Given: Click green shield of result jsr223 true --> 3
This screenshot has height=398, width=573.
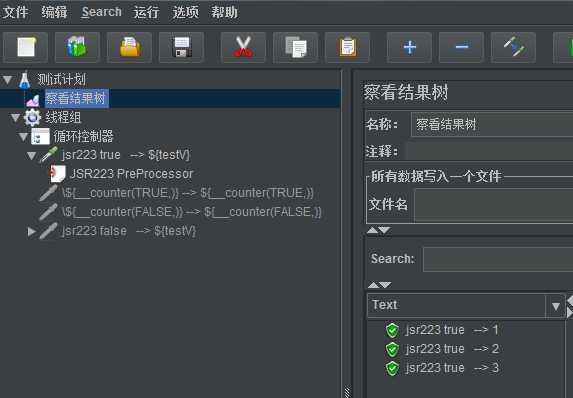Looking at the screenshot, I should (392, 368).
